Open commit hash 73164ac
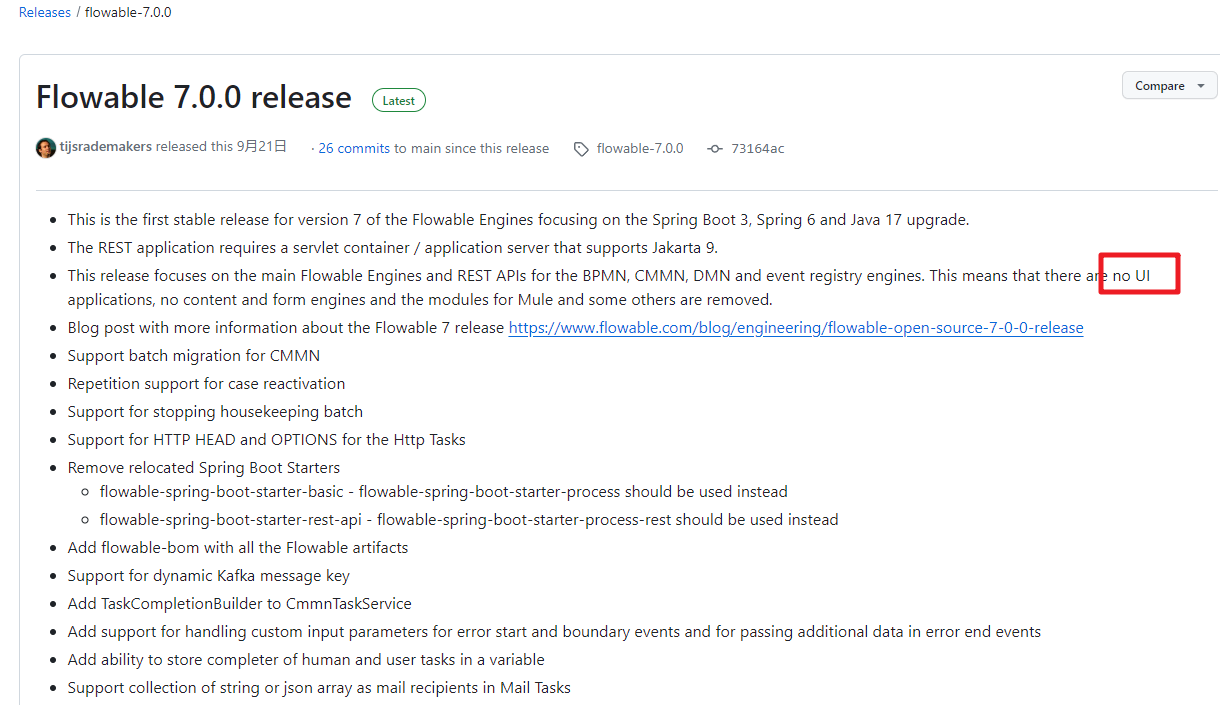Image resolution: width=1220 pixels, height=705 pixels. pyautogui.click(x=757, y=148)
